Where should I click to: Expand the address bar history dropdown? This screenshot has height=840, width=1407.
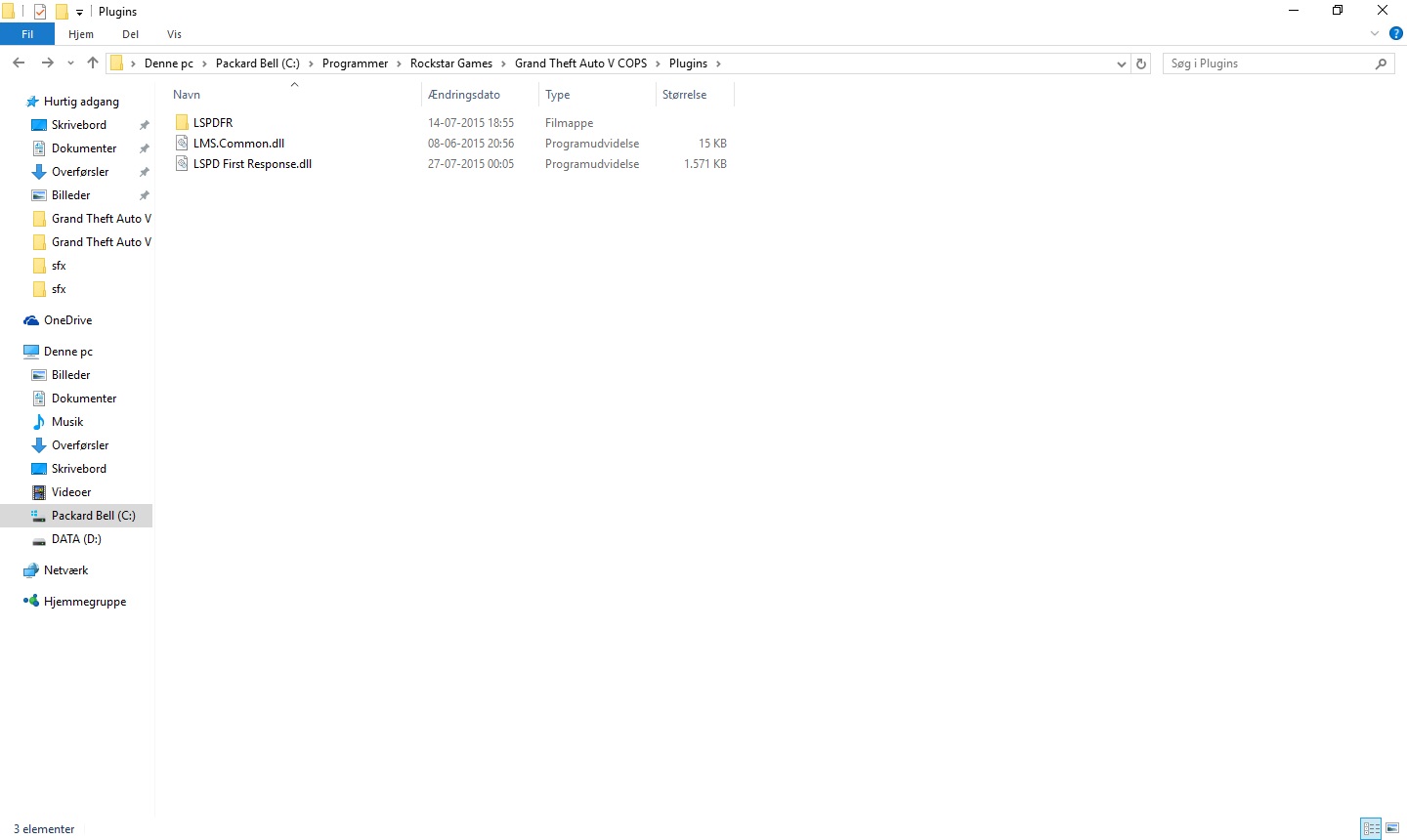[x=1121, y=63]
